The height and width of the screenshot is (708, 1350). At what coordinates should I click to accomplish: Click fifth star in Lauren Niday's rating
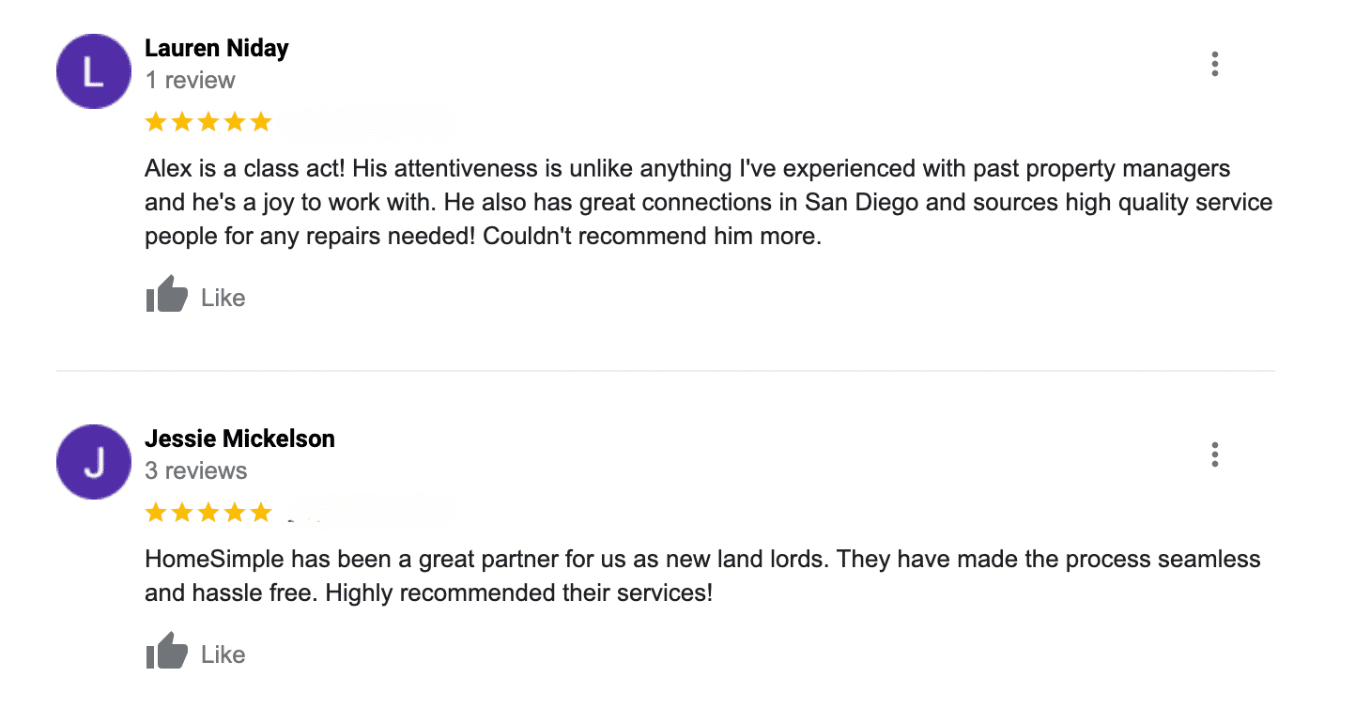[x=260, y=122]
